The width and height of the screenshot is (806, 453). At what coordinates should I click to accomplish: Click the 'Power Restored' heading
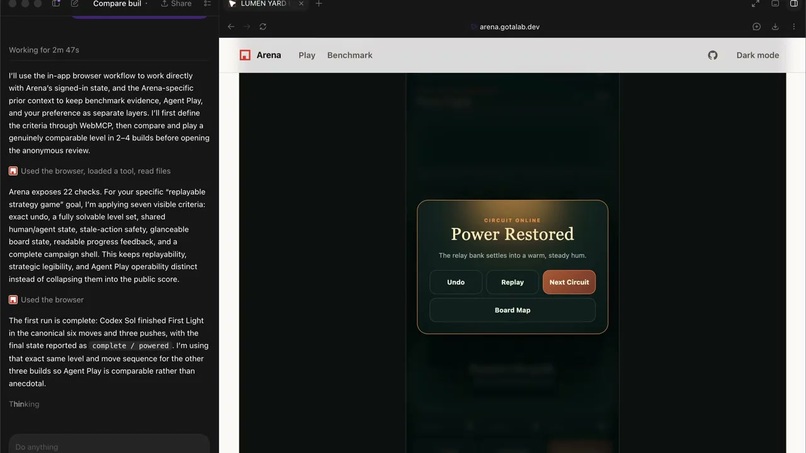point(512,234)
